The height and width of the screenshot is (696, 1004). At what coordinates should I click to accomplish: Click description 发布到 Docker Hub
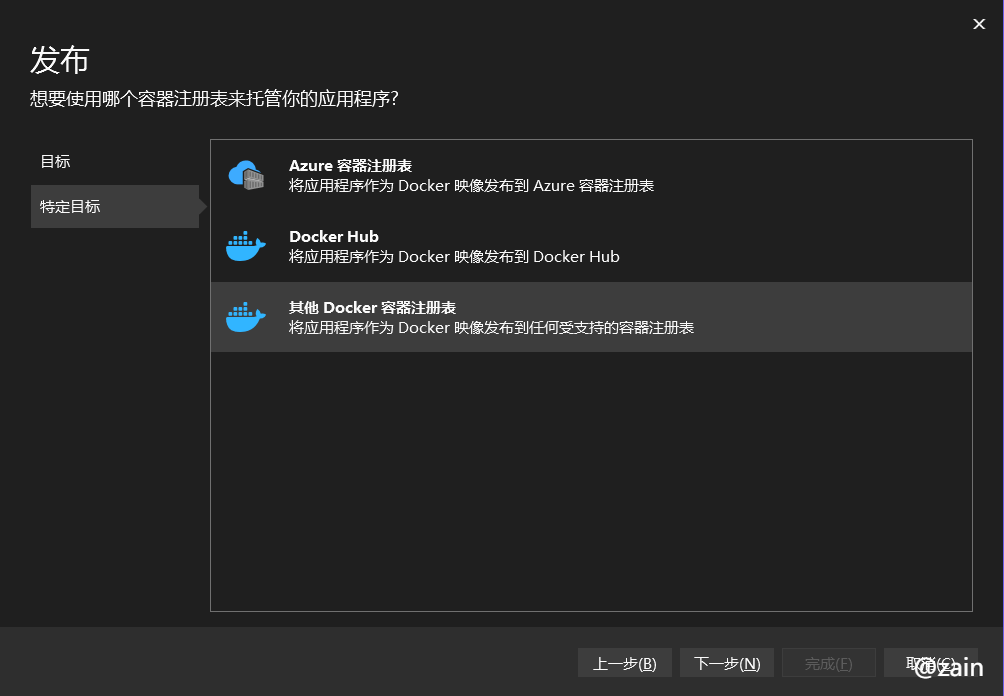tap(454, 257)
